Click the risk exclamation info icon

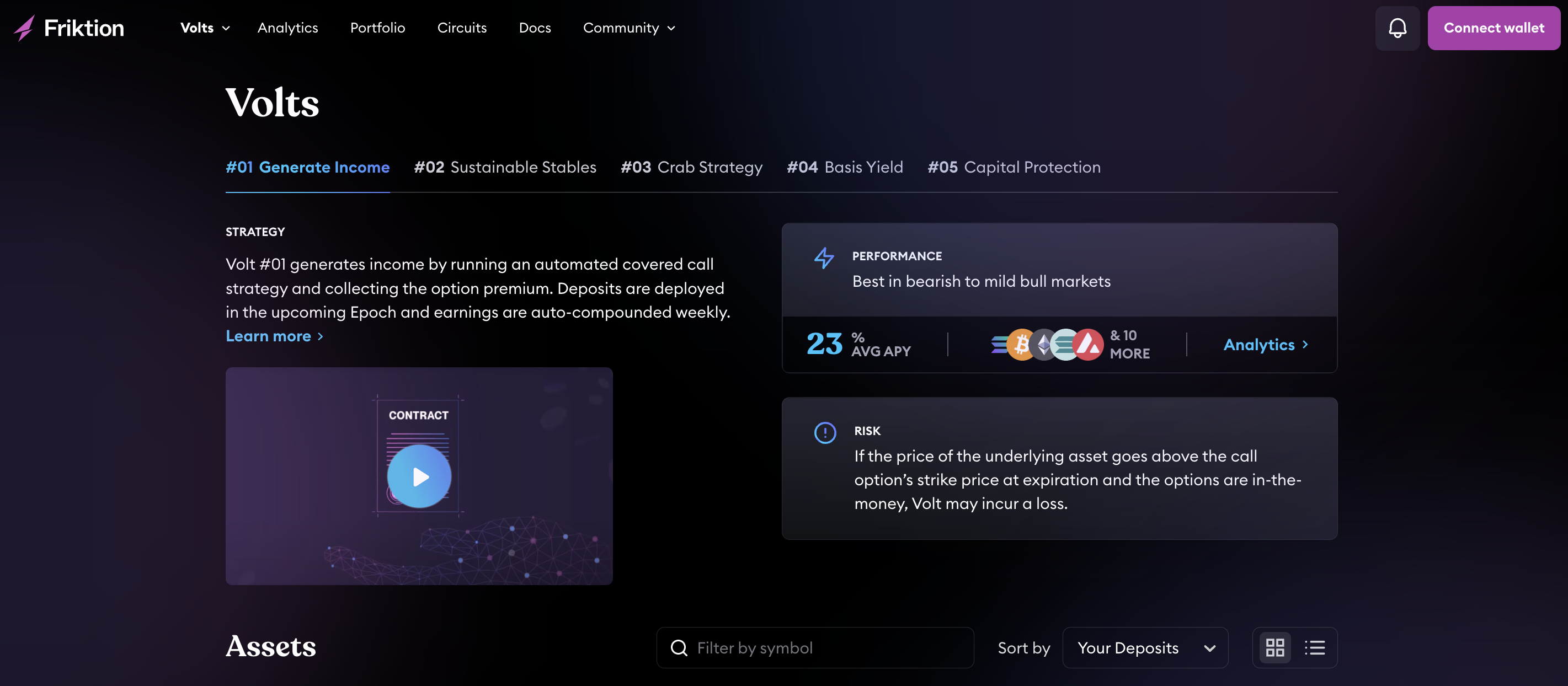click(825, 432)
